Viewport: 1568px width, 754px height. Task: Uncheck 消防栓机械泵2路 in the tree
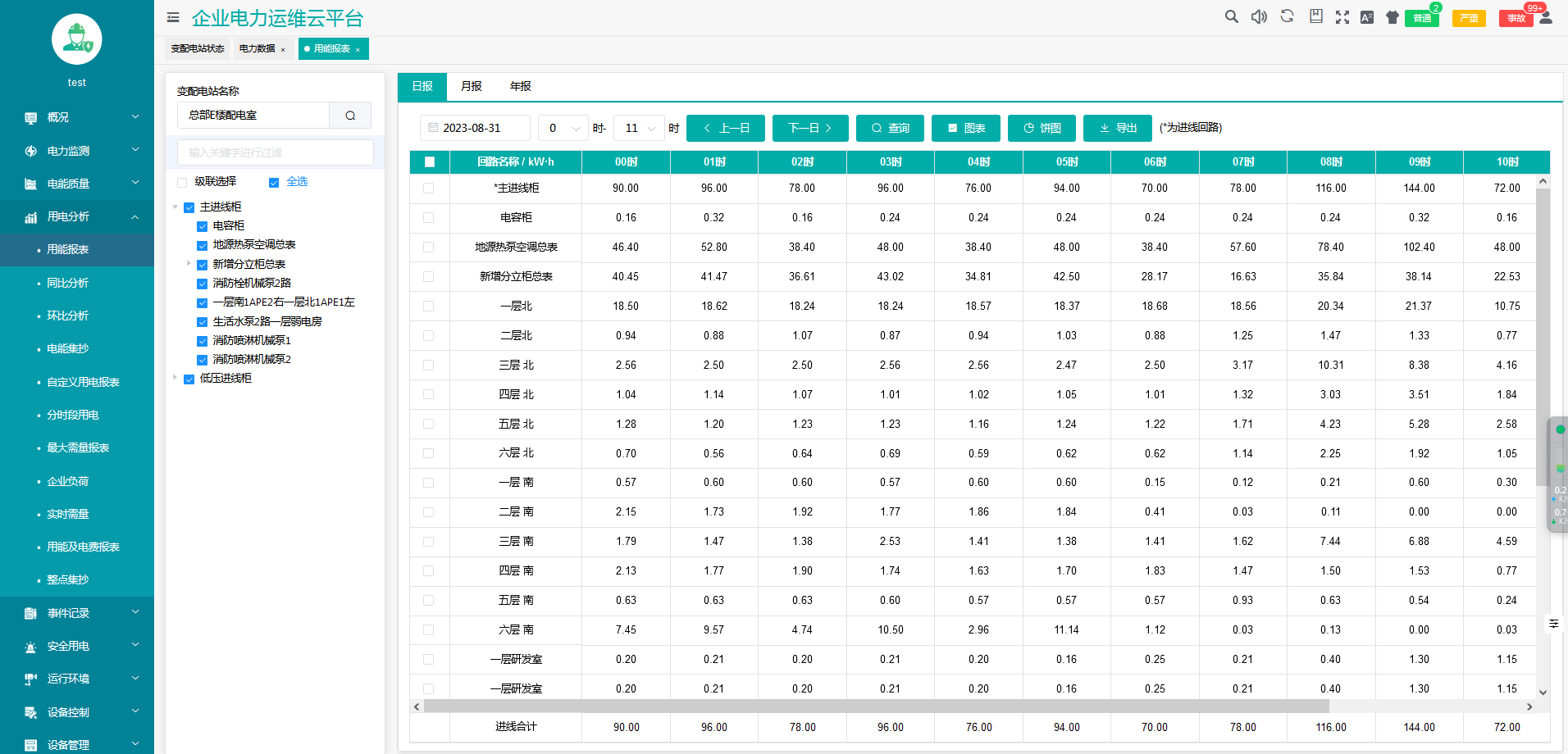202,284
